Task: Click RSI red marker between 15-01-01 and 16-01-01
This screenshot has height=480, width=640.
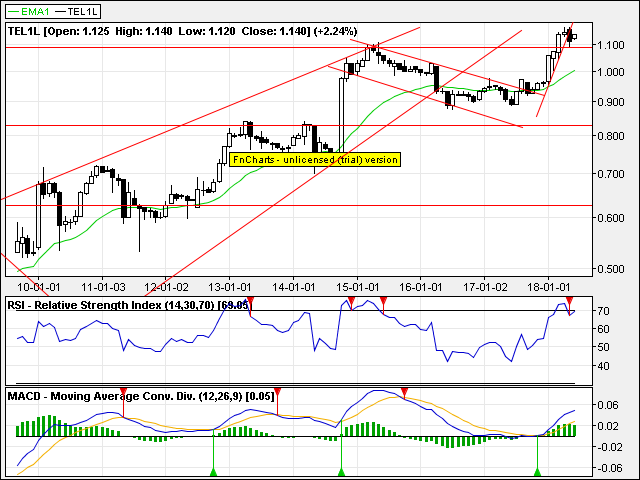Action: (x=383, y=302)
